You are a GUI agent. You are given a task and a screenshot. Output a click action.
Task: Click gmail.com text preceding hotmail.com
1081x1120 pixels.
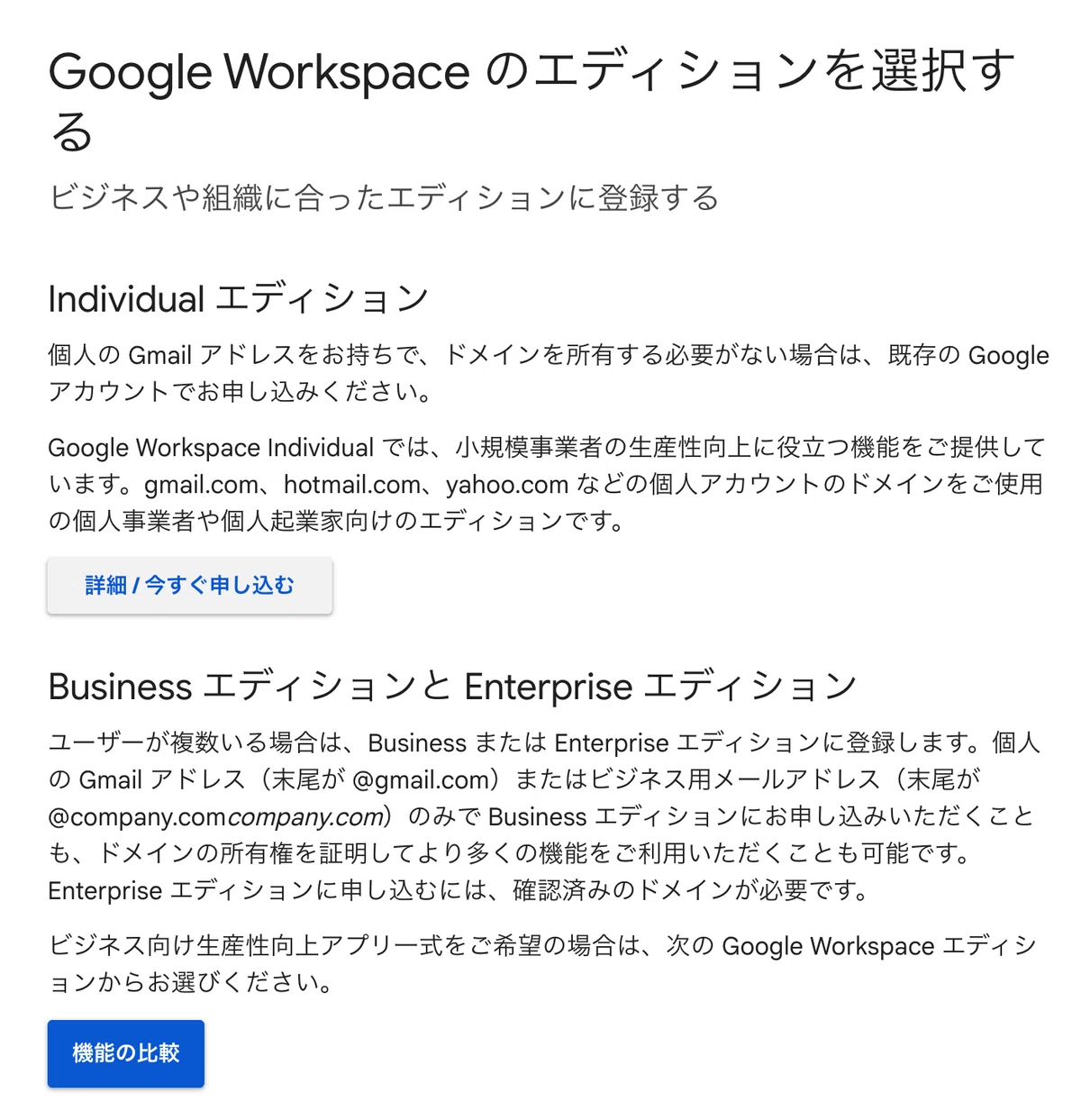tap(202, 485)
